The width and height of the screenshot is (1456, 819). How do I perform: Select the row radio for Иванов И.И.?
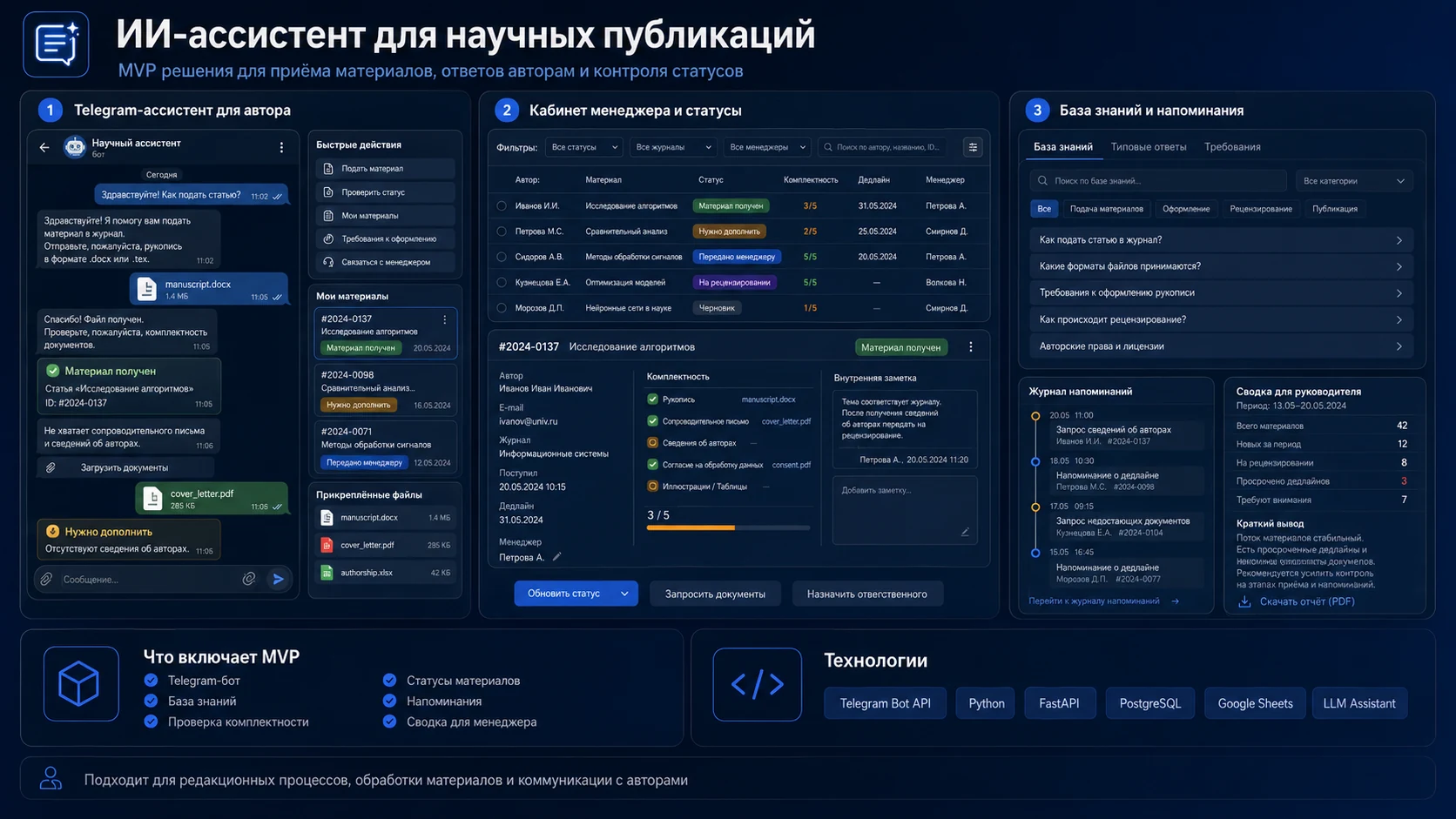502,206
